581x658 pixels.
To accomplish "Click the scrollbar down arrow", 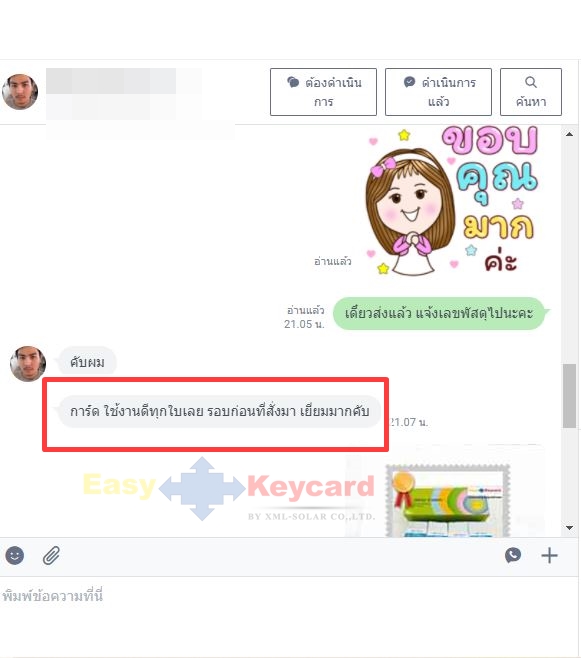I will [569, 527].
